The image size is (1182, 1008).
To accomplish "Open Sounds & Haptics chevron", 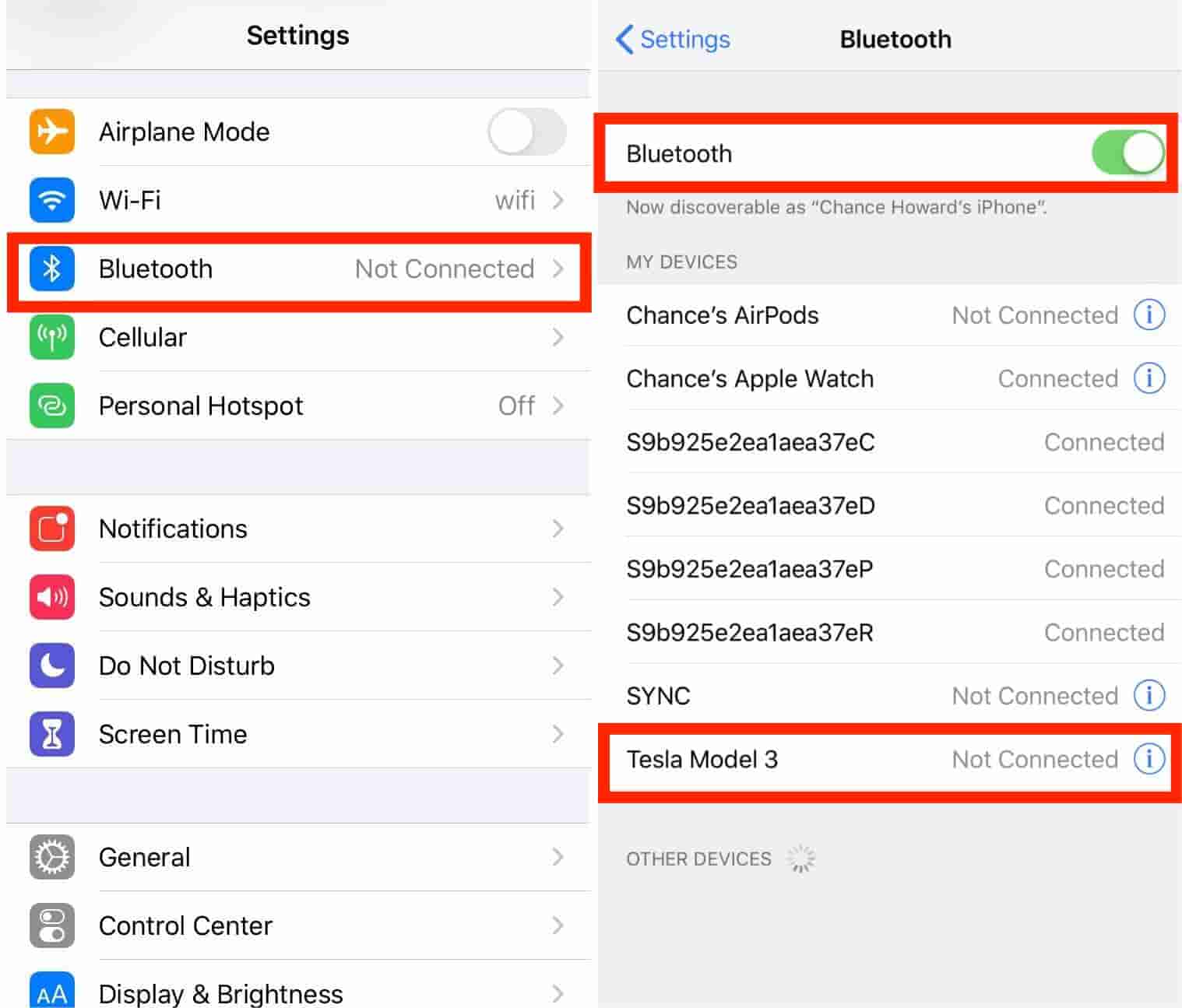I will pos(558,597).
